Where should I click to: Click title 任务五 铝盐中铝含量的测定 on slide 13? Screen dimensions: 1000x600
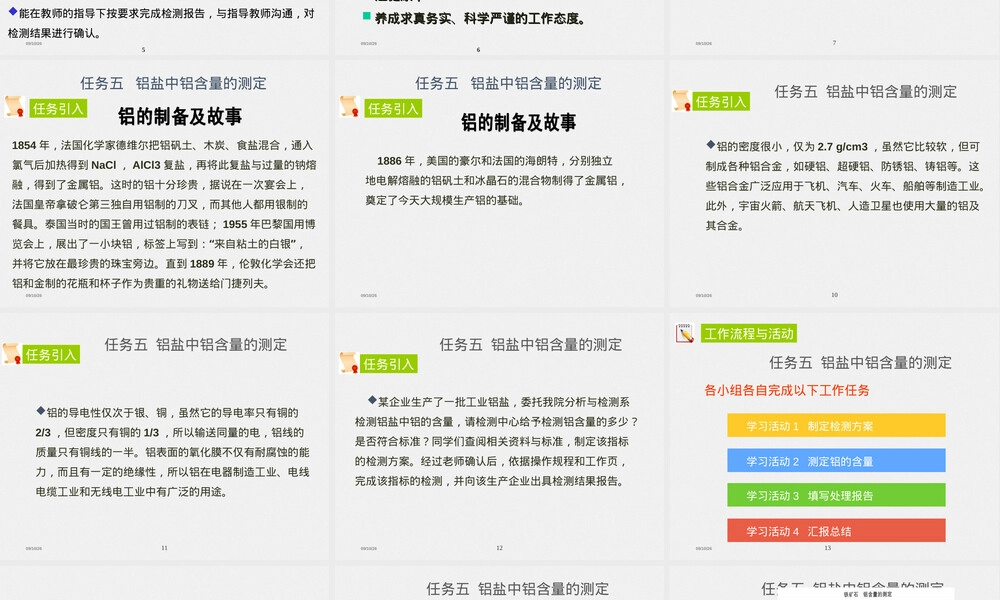(860, 363)
